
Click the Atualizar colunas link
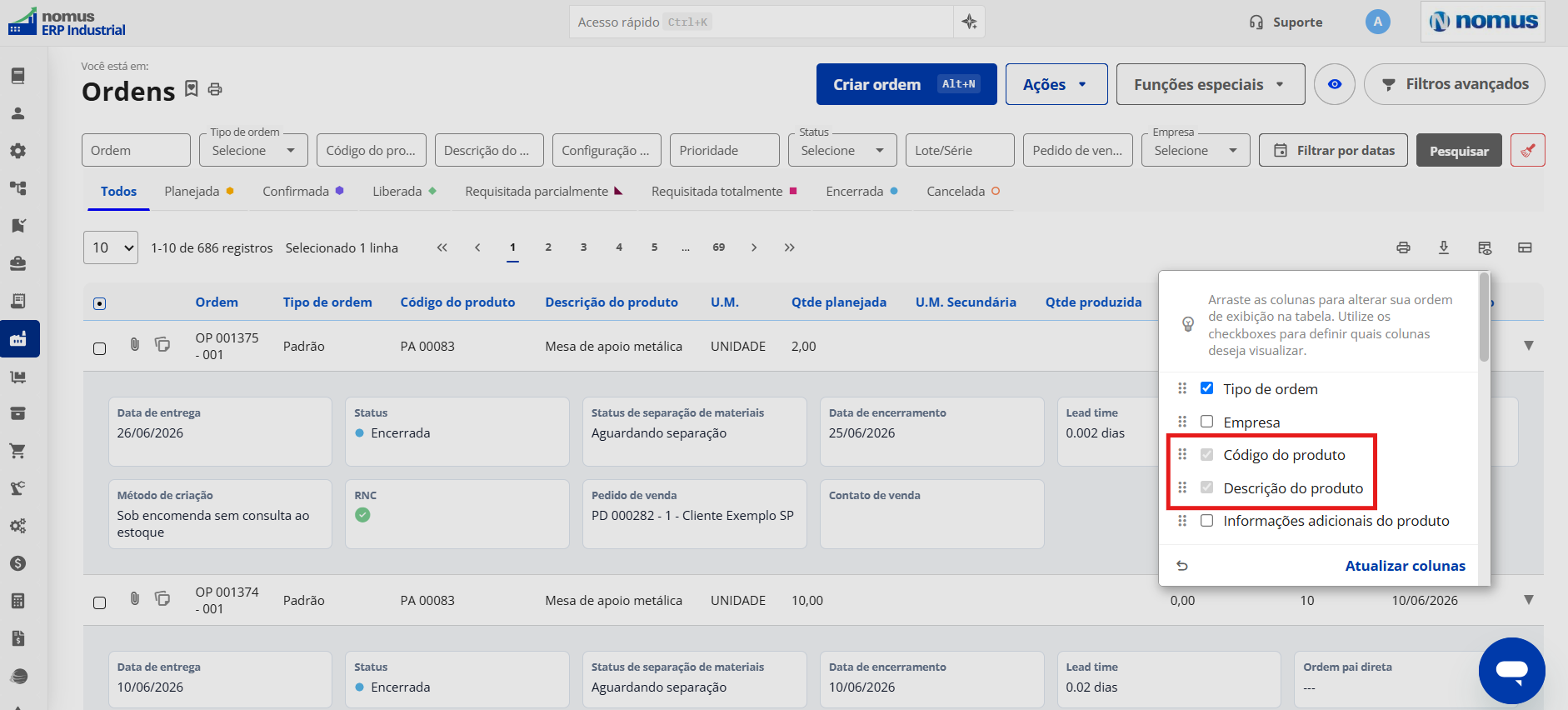(x=1406, y=566)
